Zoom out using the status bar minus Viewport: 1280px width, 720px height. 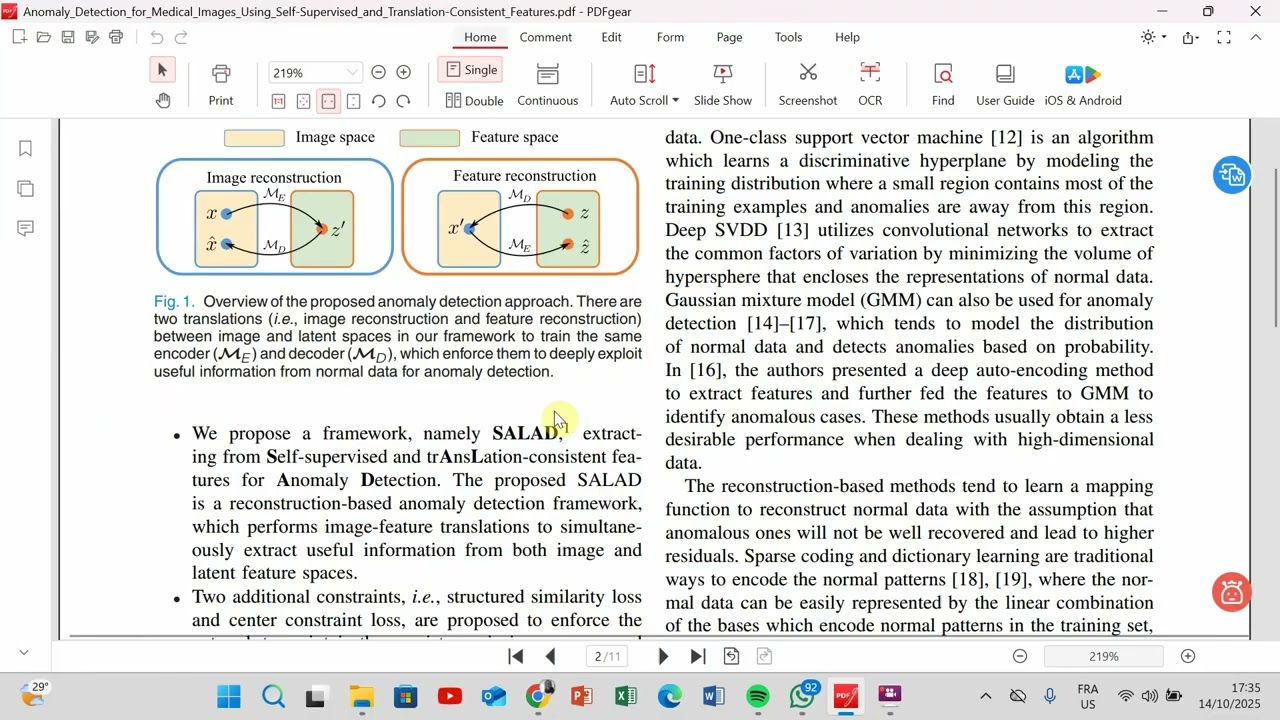(1020, 656)
